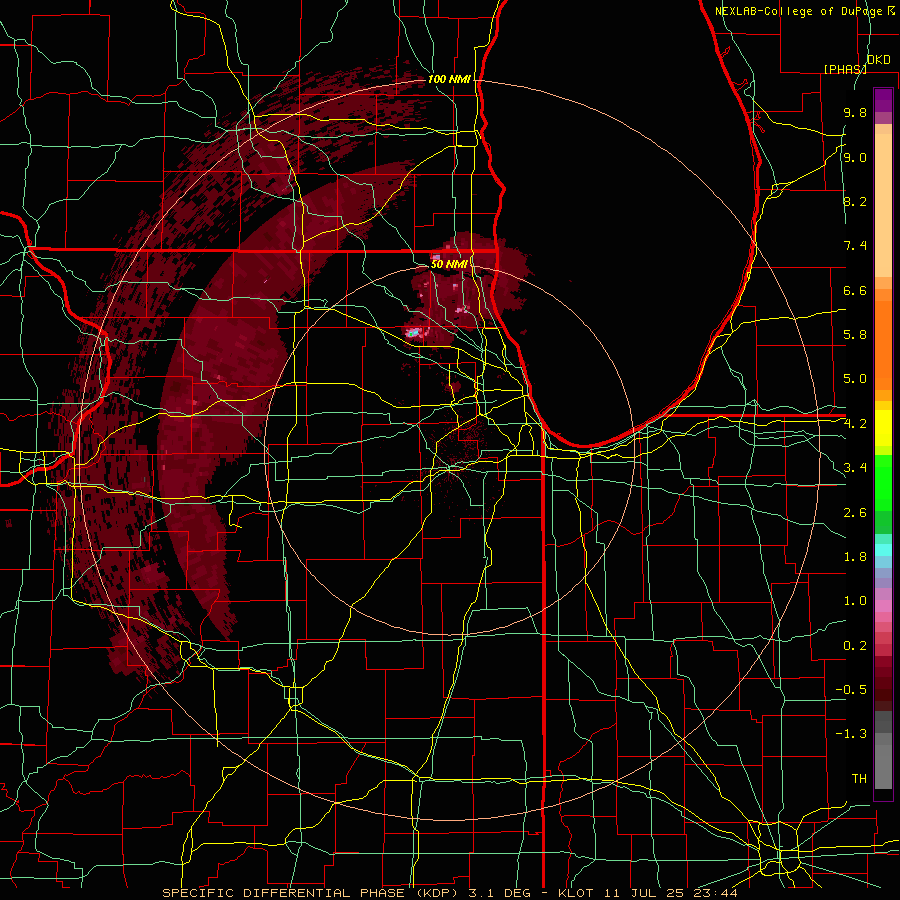
Task: Select the 9.8 value on the color scale
Action: [855, 113]
